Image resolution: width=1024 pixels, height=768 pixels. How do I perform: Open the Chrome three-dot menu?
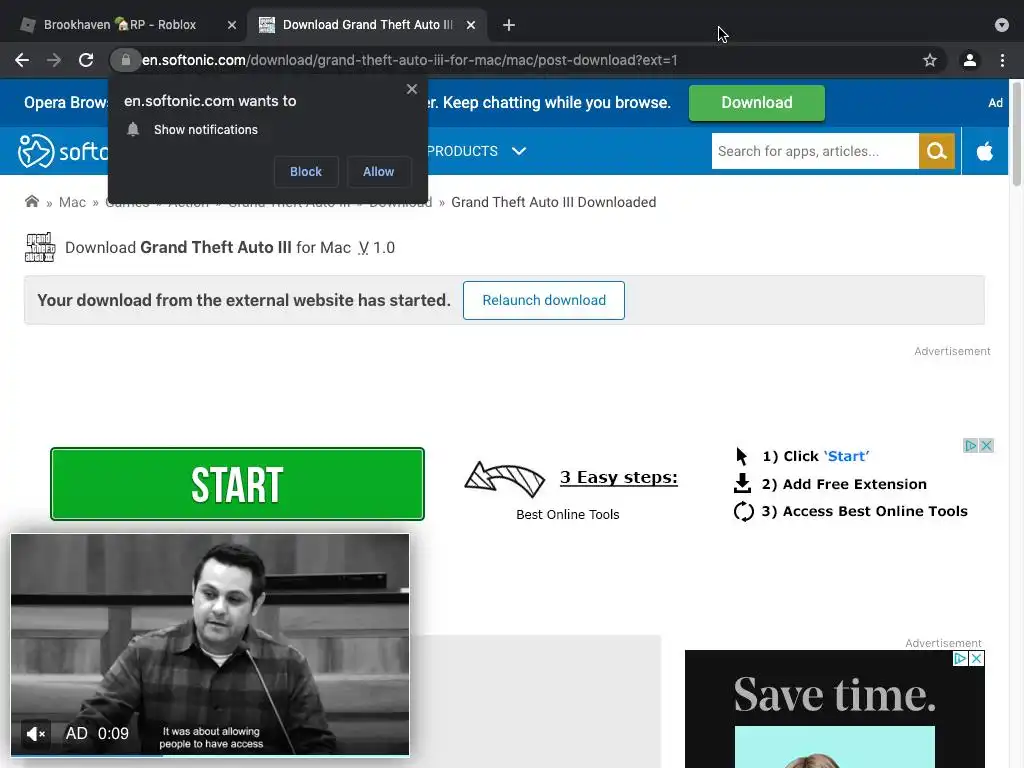pyautogui.click(x=1002, y=60)
